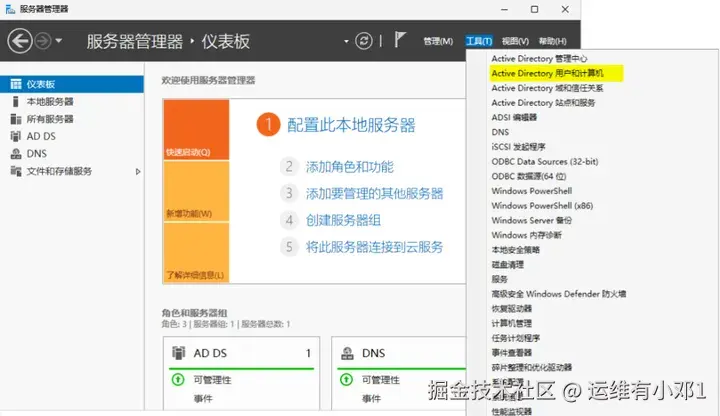Open ADSI 编辑器 from the menu
This screenshot has width=720, height=416.
click(x=514, y=118)
